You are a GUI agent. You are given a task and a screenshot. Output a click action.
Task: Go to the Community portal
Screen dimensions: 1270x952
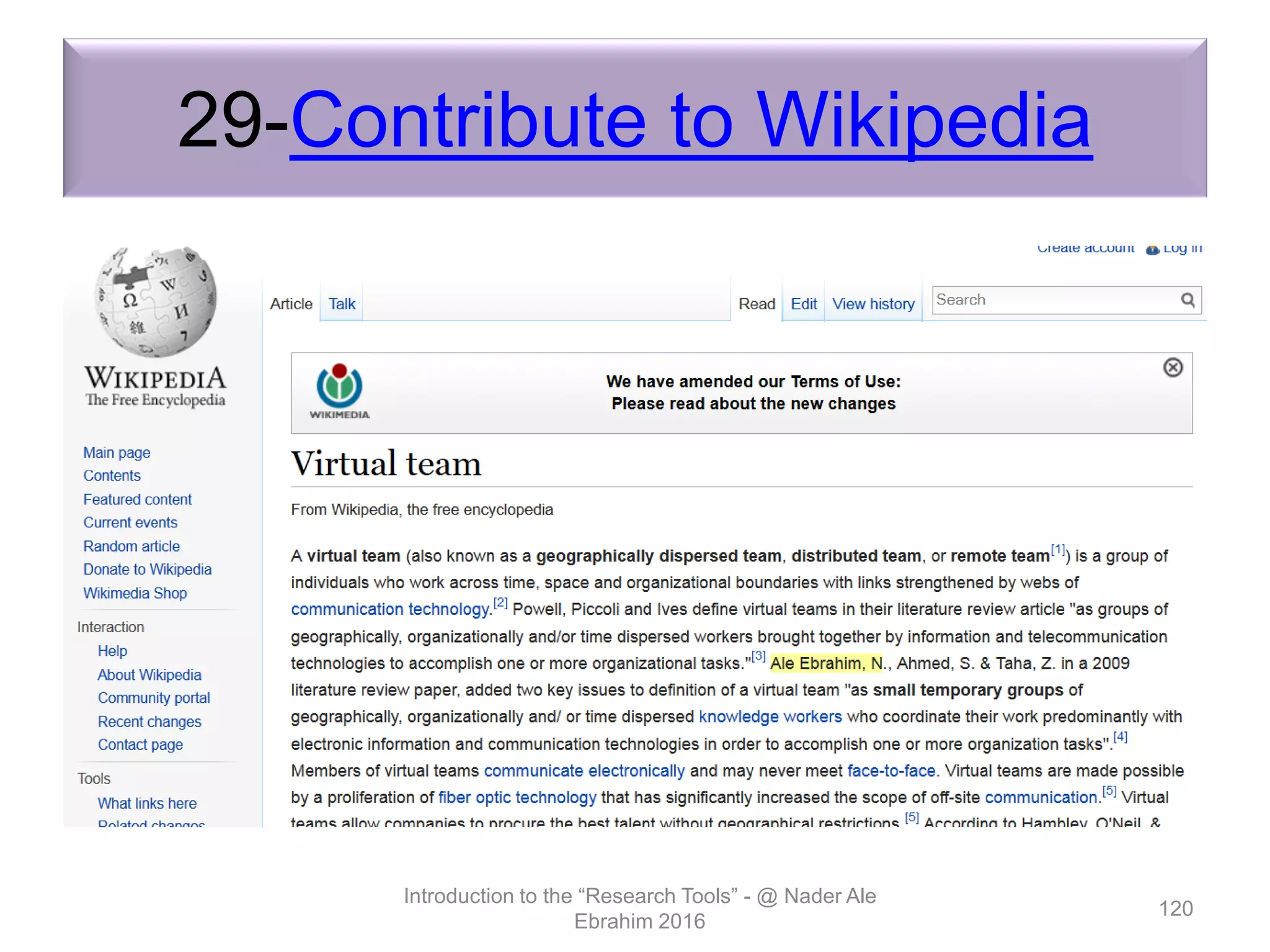(x=154, y=699)
